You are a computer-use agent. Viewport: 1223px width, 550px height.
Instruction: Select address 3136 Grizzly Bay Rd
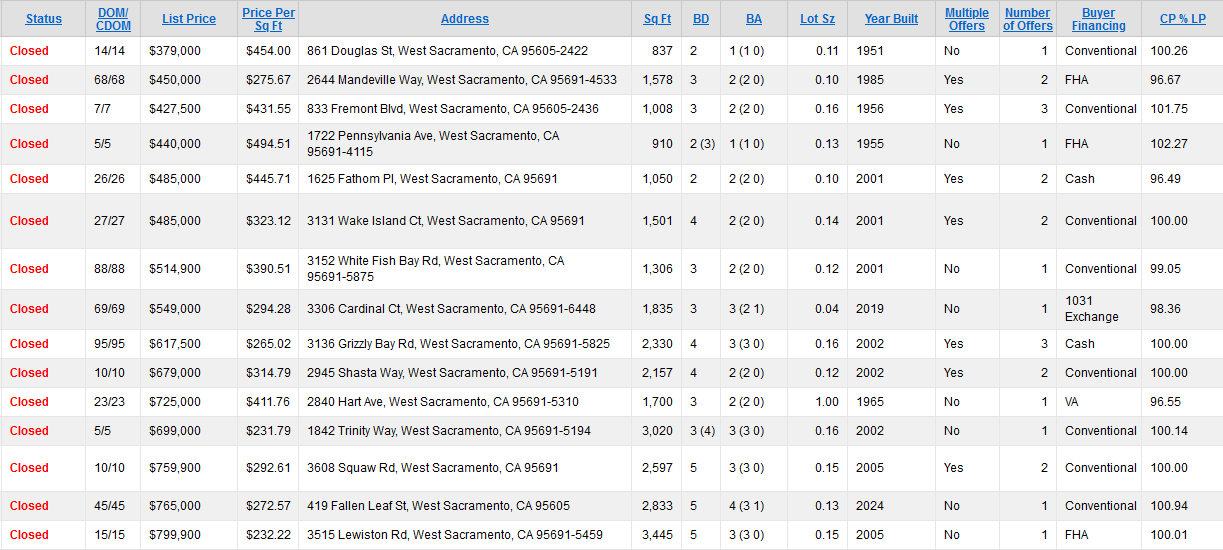pos(458,344)
